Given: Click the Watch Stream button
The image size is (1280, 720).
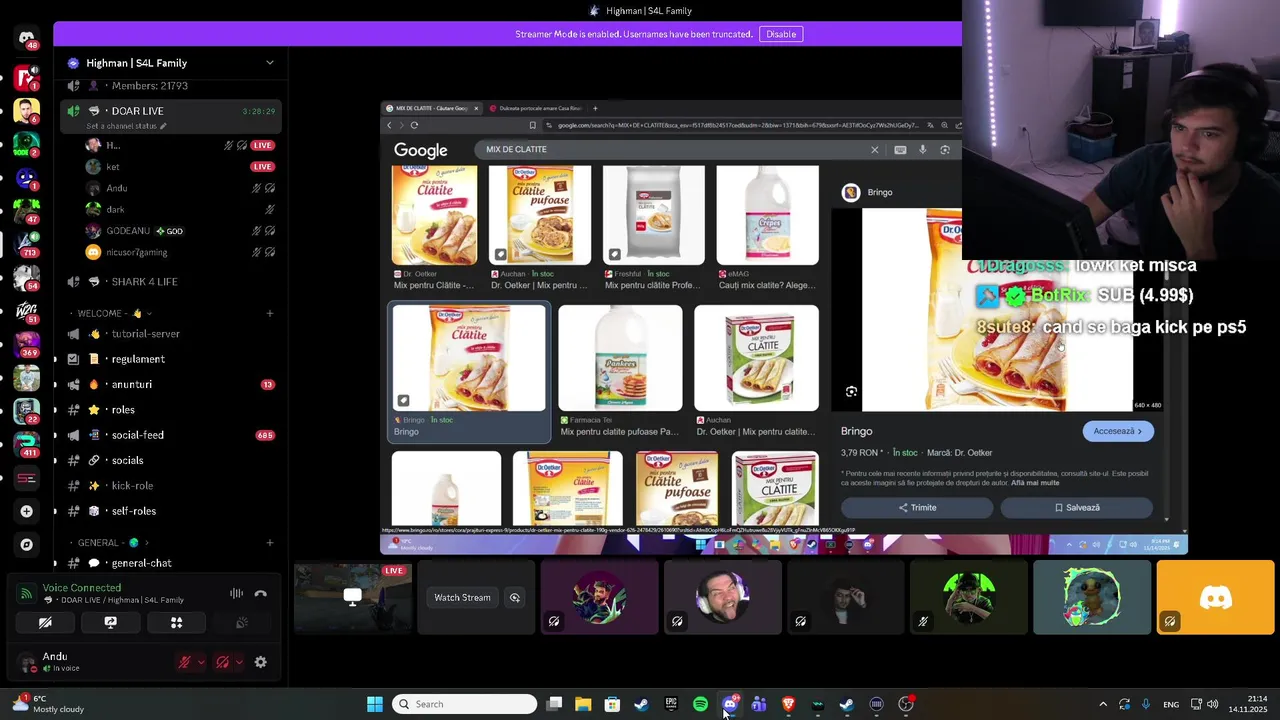Looking at the screenshot, I should point(462,598).
